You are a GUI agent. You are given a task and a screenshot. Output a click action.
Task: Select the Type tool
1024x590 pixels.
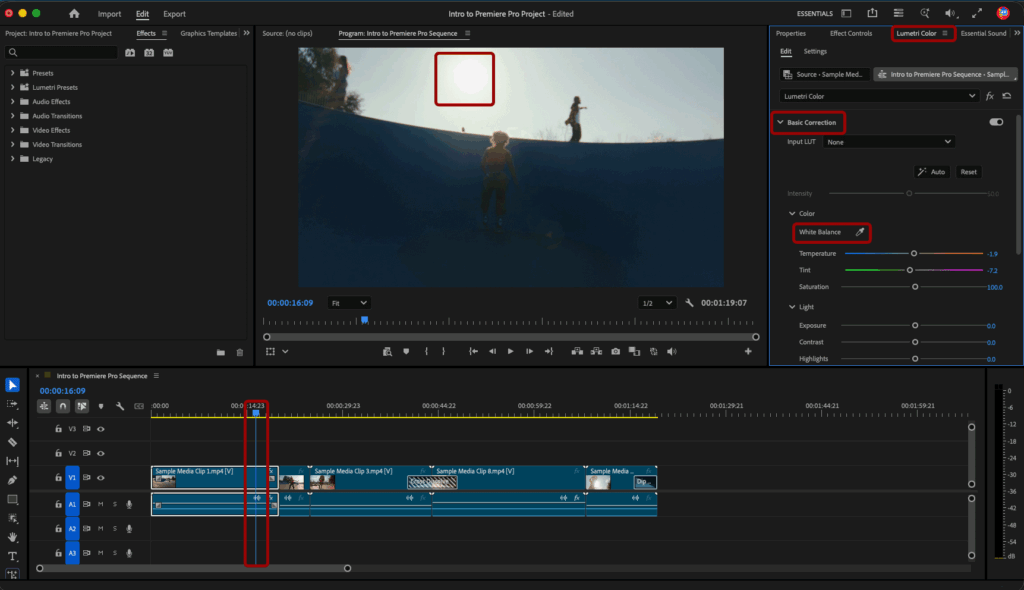pos(12,556)
